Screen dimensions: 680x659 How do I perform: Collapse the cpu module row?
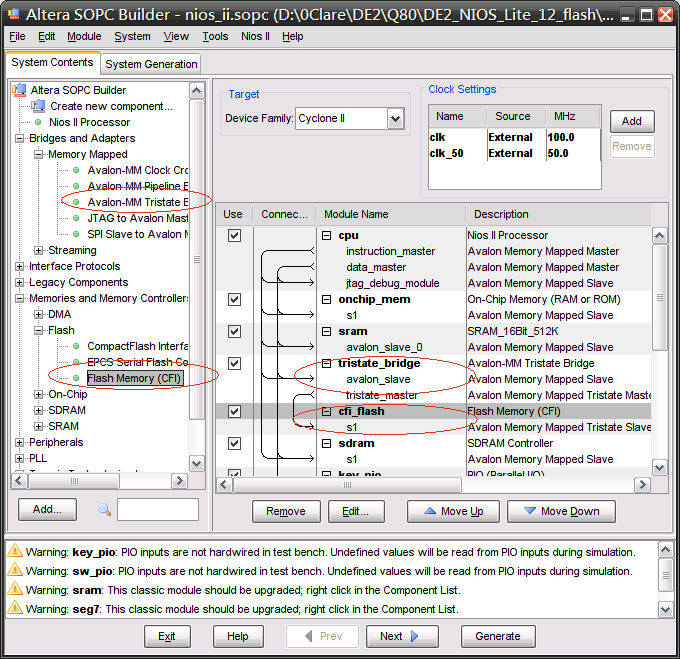[x=327, y=235]
